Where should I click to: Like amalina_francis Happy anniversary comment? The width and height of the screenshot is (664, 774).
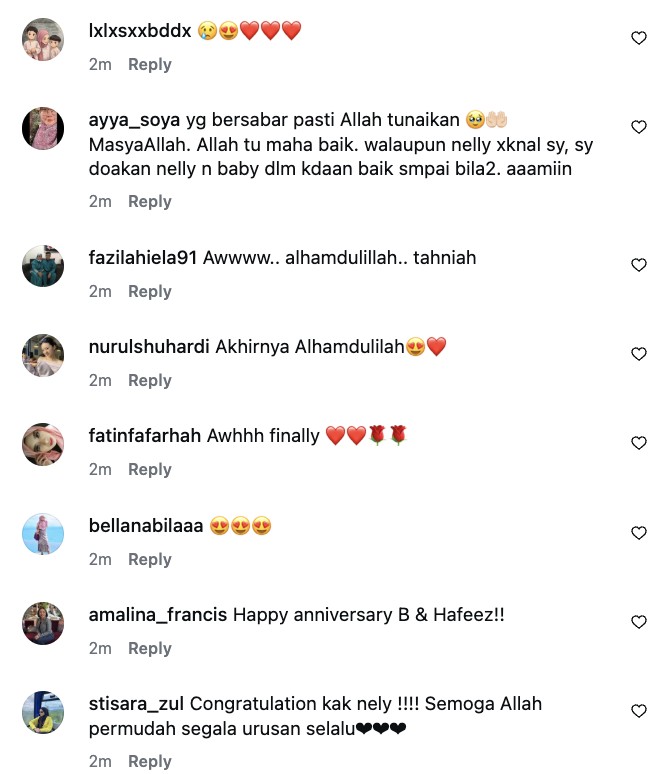point(639,621)
